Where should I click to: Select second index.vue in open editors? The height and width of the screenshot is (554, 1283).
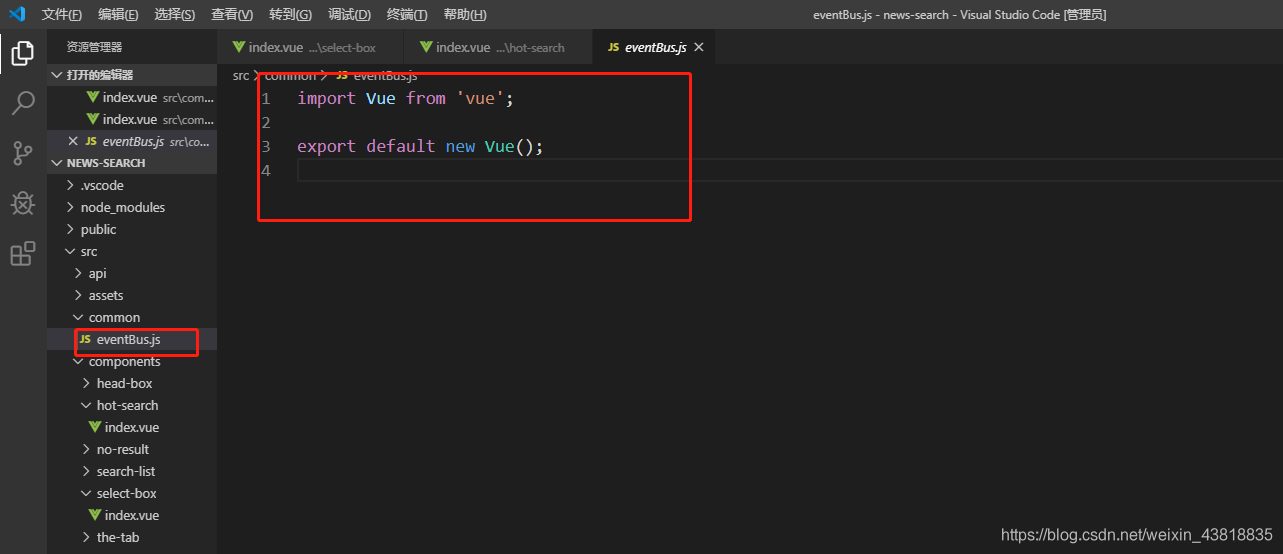[x=132, y=119]
